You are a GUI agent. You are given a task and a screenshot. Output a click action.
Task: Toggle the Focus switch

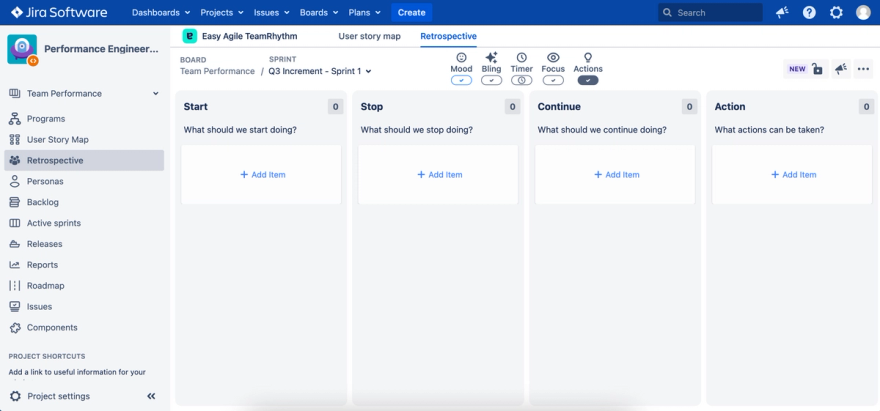pos(553,80)
